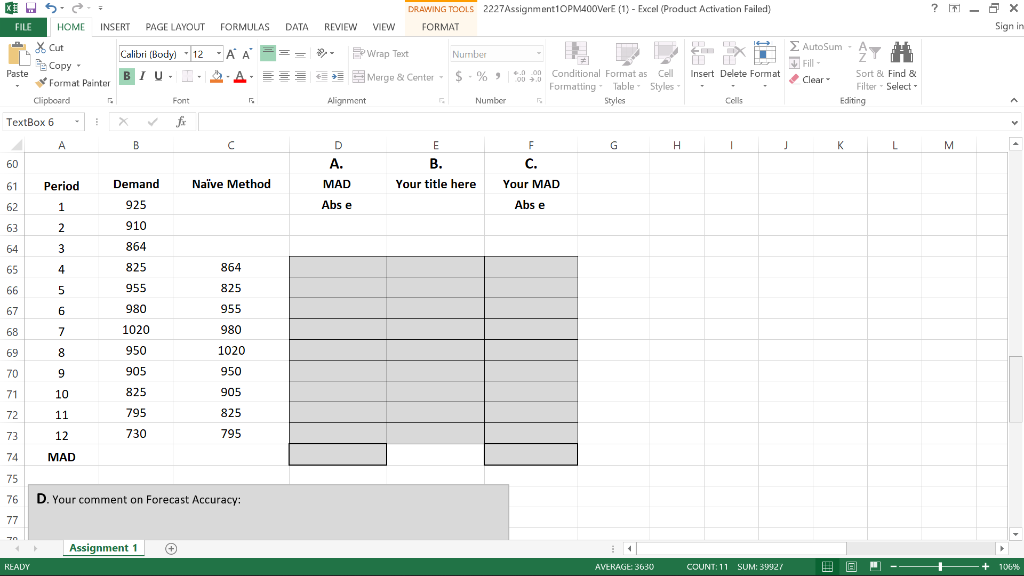The height and width of the screenshot is (576, 1024).
Task: Switch to the FORMULAS tab
Action: coord(245,27)
